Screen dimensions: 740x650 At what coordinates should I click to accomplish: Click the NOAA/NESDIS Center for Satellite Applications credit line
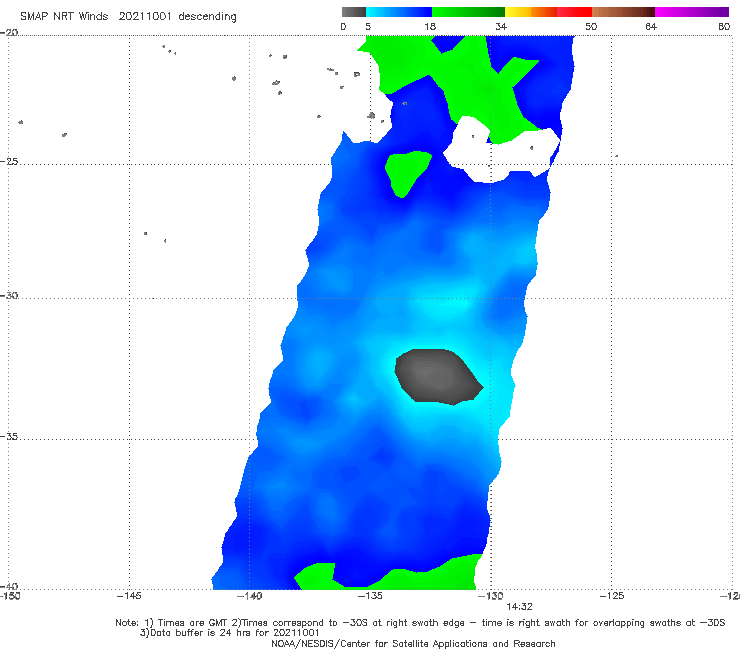point(413,644)
